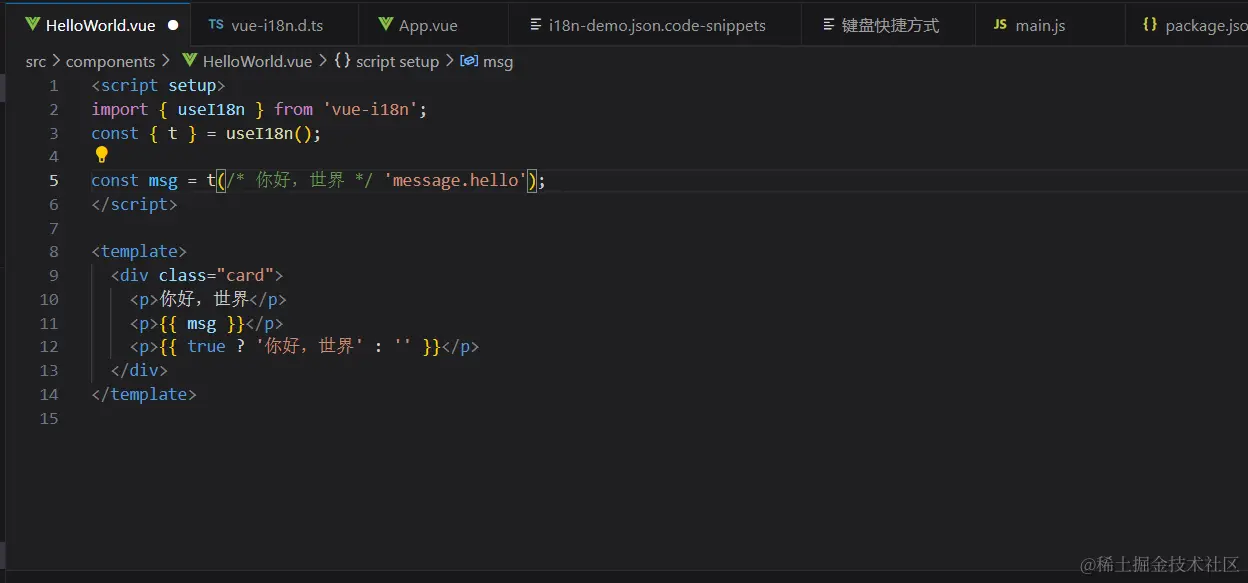Click the opening template tag

(139, 252)
